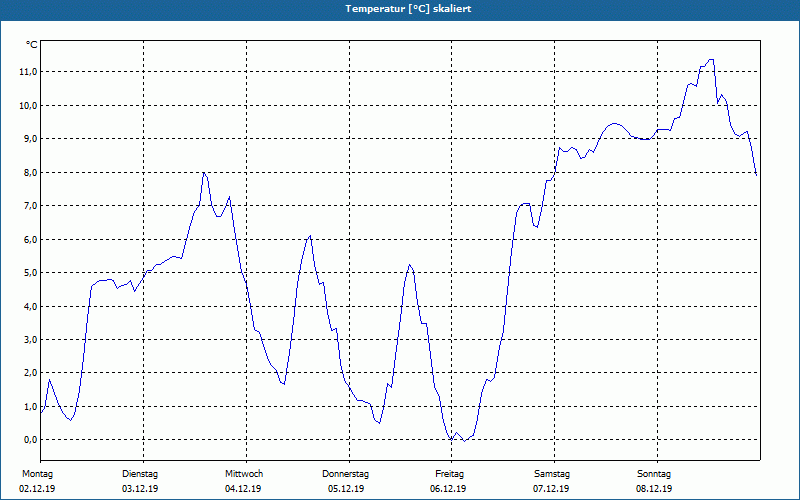Select the 06.12.19 date label
This screenshot has width=800, height=500.
448,489
